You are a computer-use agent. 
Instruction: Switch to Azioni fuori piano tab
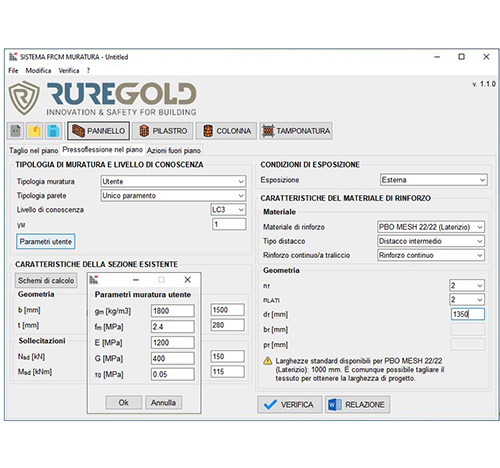pyautogui.click(x=174, y=151)
